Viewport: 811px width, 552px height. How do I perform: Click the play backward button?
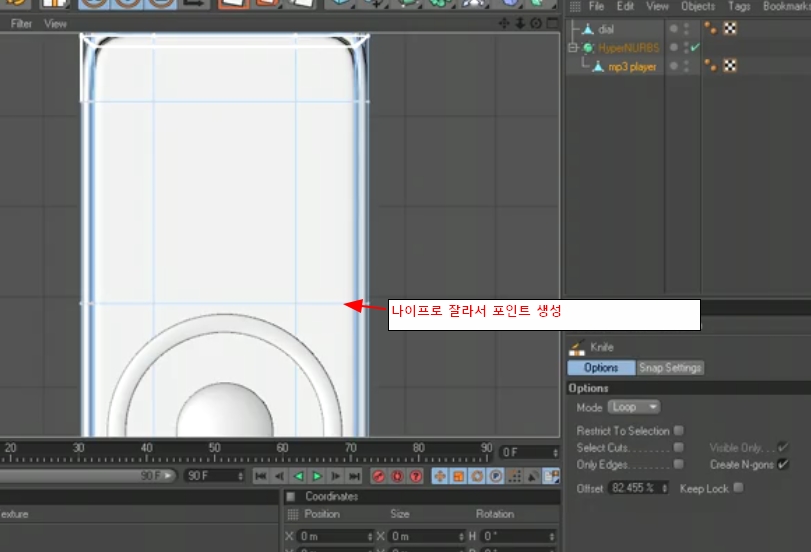pyautogui.click(x=298, y=476)
